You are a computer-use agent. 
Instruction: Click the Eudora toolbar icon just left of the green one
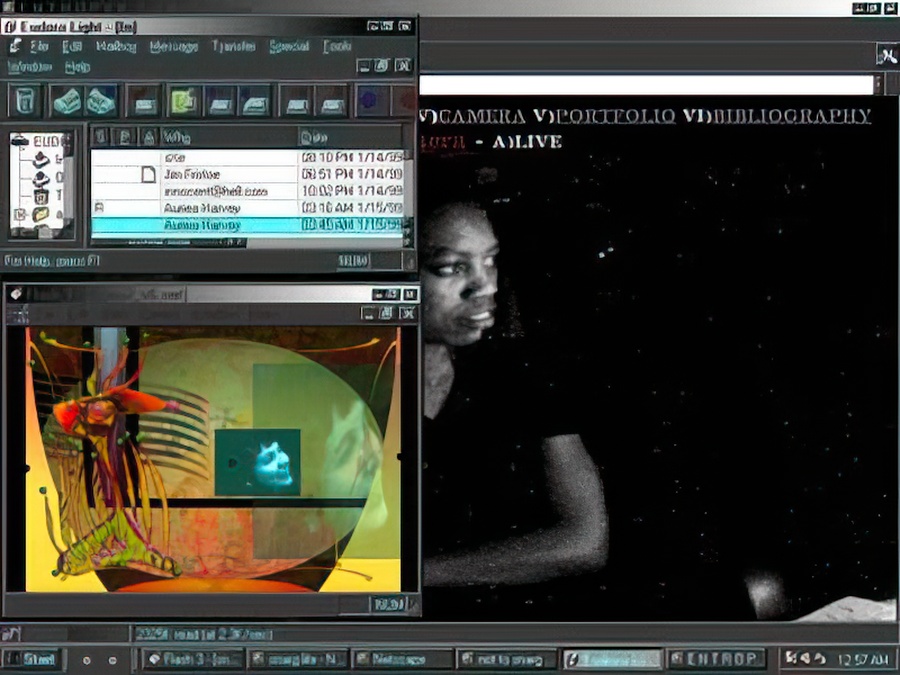tap(143, 101)
